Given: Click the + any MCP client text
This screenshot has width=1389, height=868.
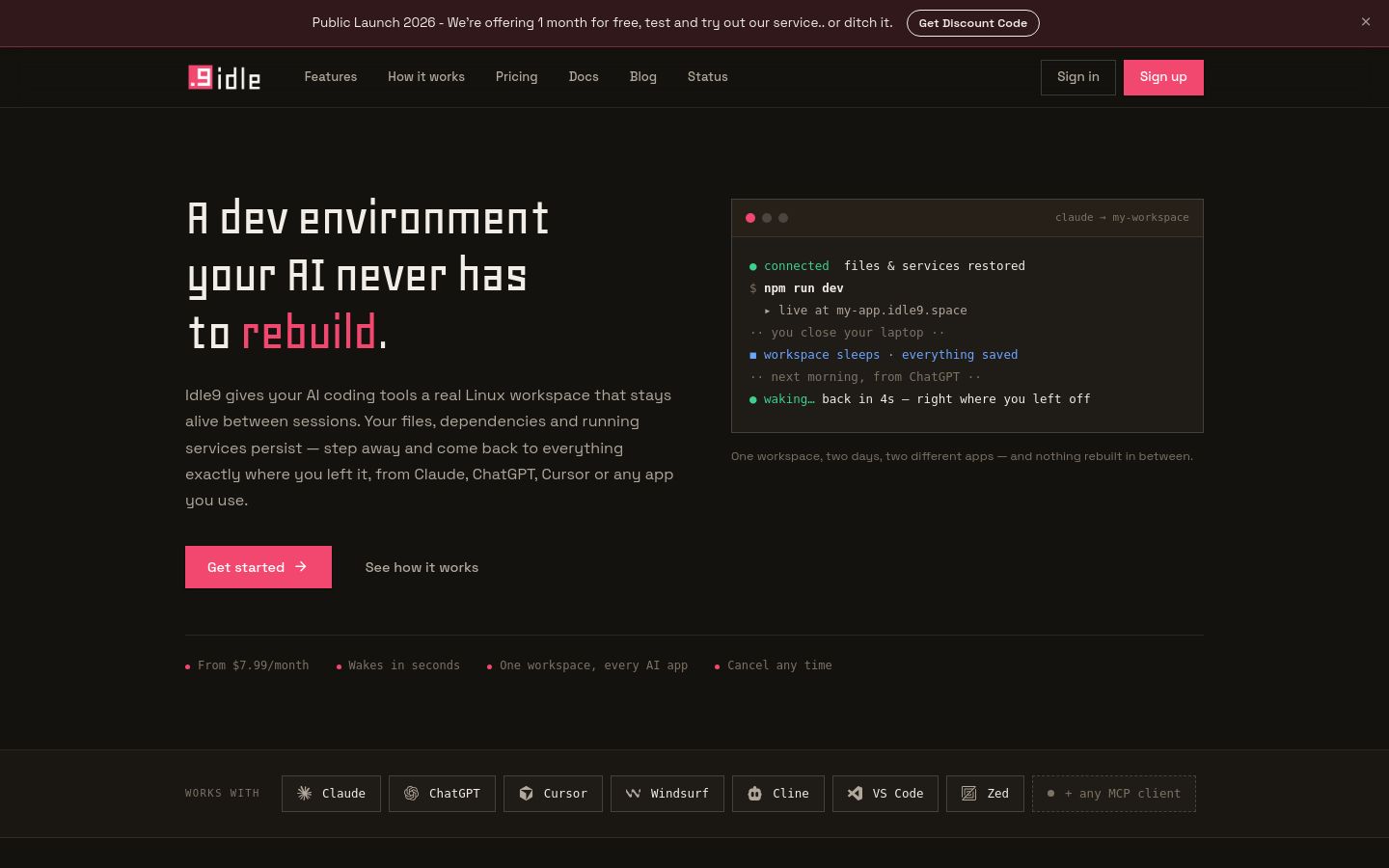Looking at the screenshot, I should coord(1123,794).
